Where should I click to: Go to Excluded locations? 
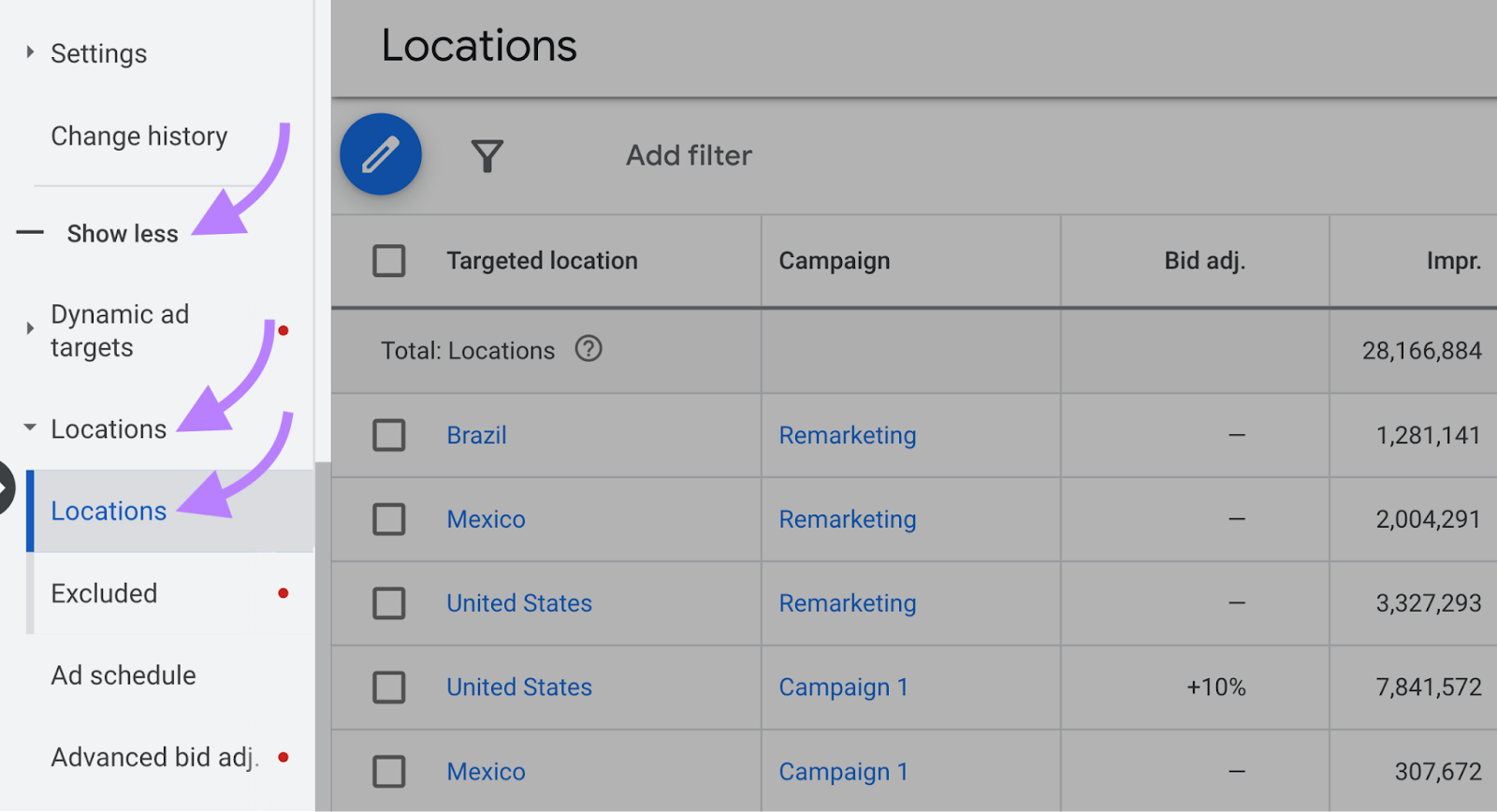[104, 593]
